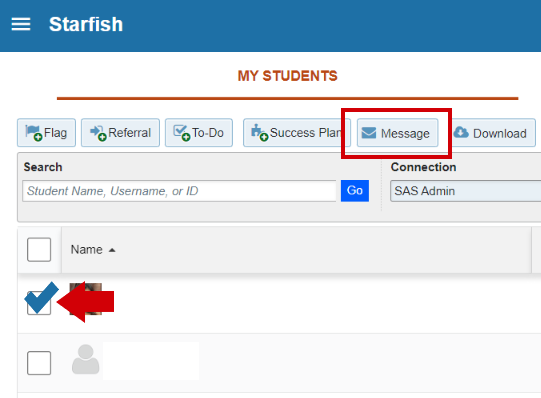Click the student search input field

179,191
